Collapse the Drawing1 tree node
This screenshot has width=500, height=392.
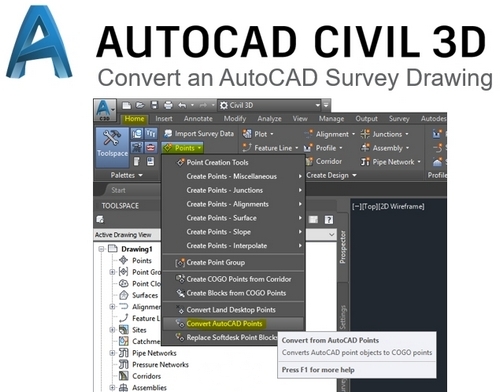click(101, 249)
